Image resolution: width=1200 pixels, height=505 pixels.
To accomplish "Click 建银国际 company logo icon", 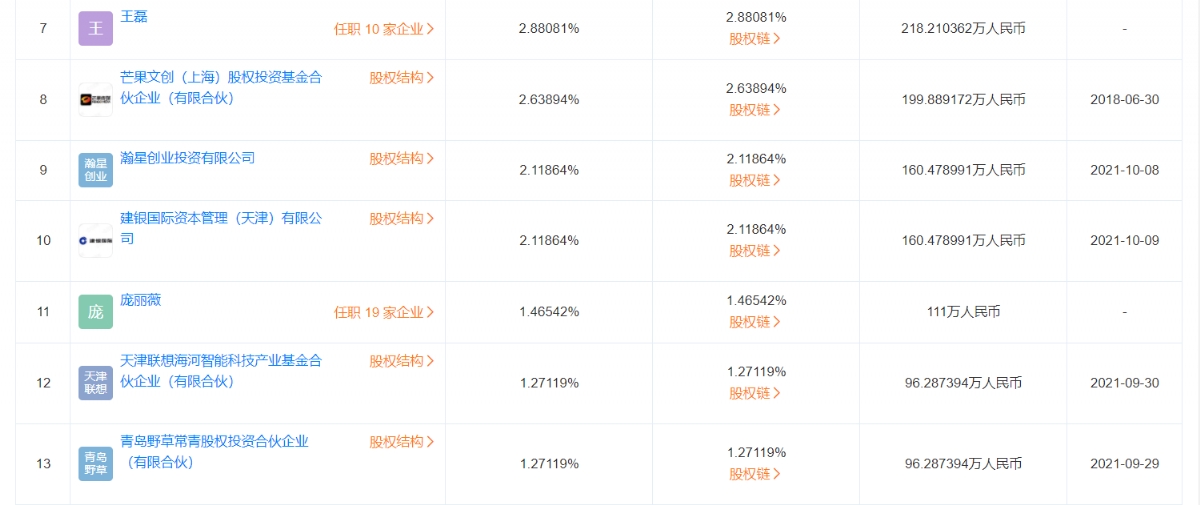I will tap(96, 241).
